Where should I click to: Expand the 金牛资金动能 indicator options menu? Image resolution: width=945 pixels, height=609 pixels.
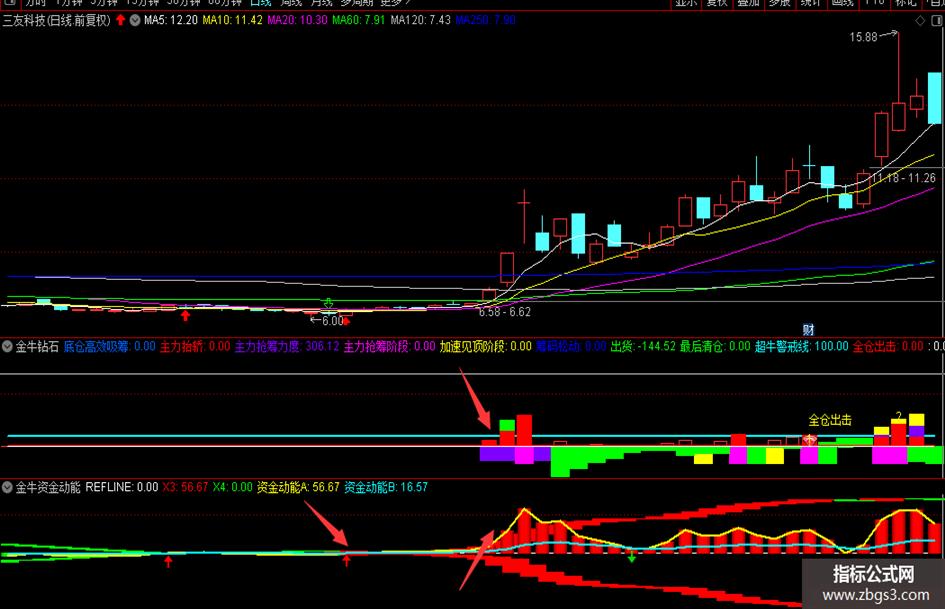click(7, 487)
